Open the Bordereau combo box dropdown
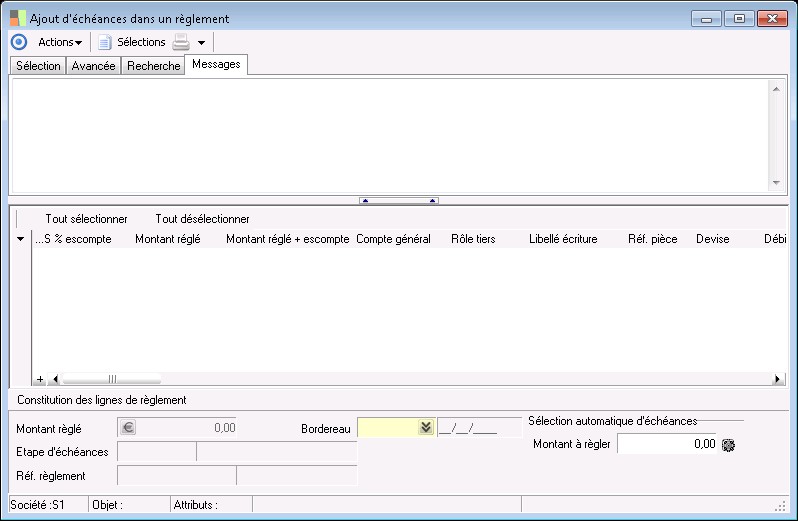 pos(426,428)
